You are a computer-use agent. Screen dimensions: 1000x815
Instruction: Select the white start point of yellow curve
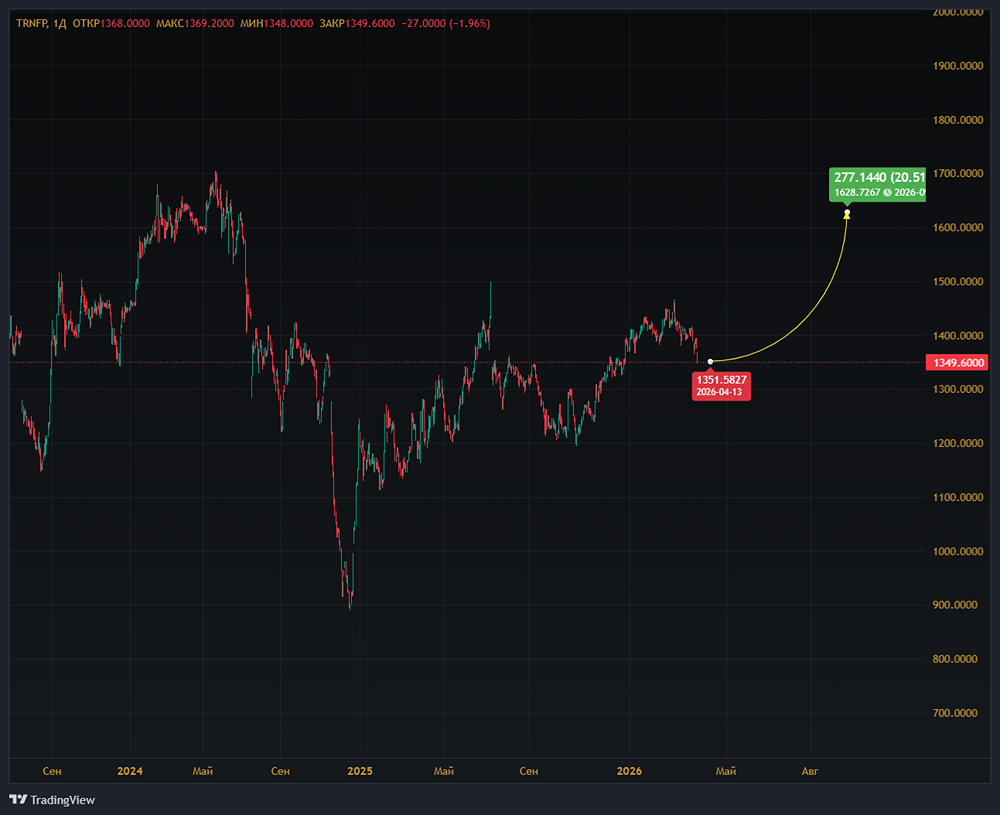pos(710,361)
